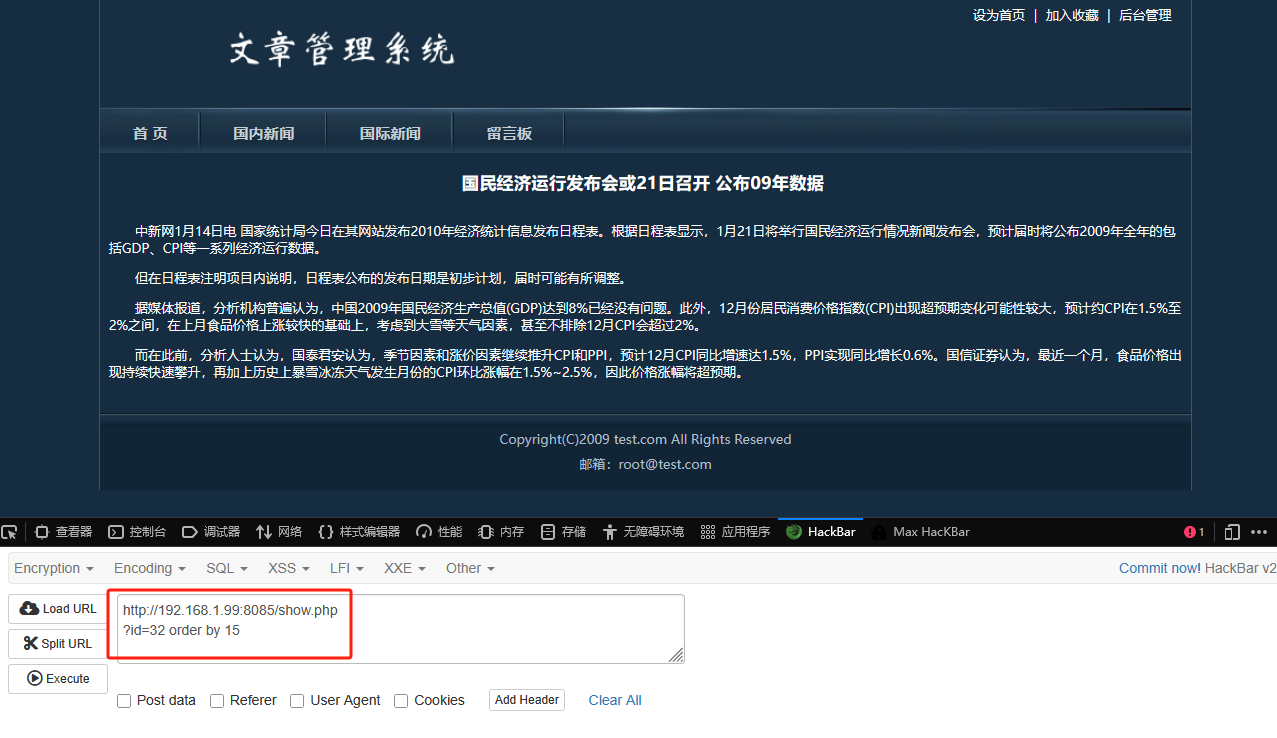The height and width of the screenshot is (738, 1277).
Task: Click the paragraph starting 而在此前
Action: (x=645, y=363)
